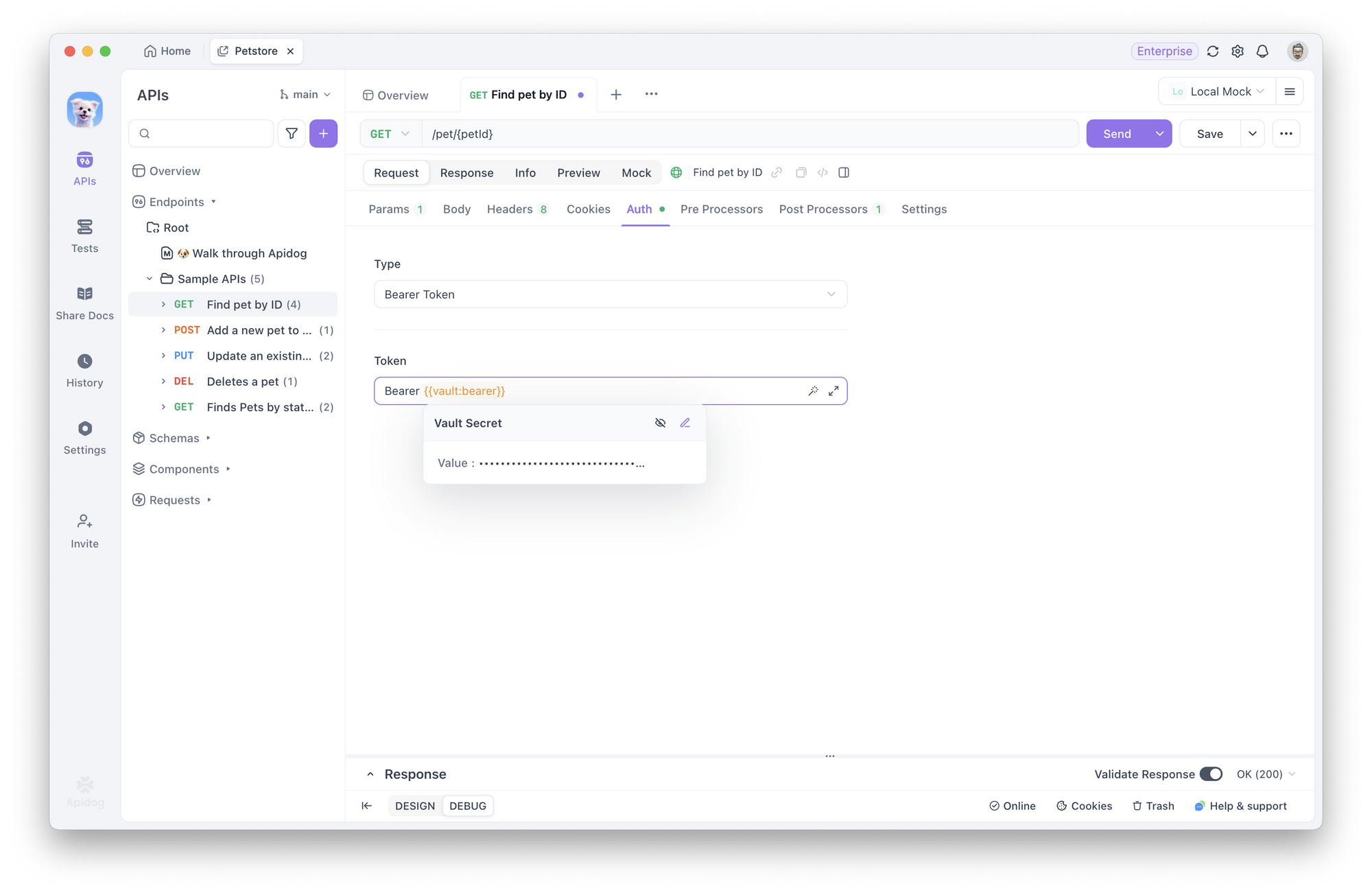The width and height of the screenshot is (1372, 895).
Task: Click the refresh sync icon in title bar
Action: click(x=1213, y=51)
